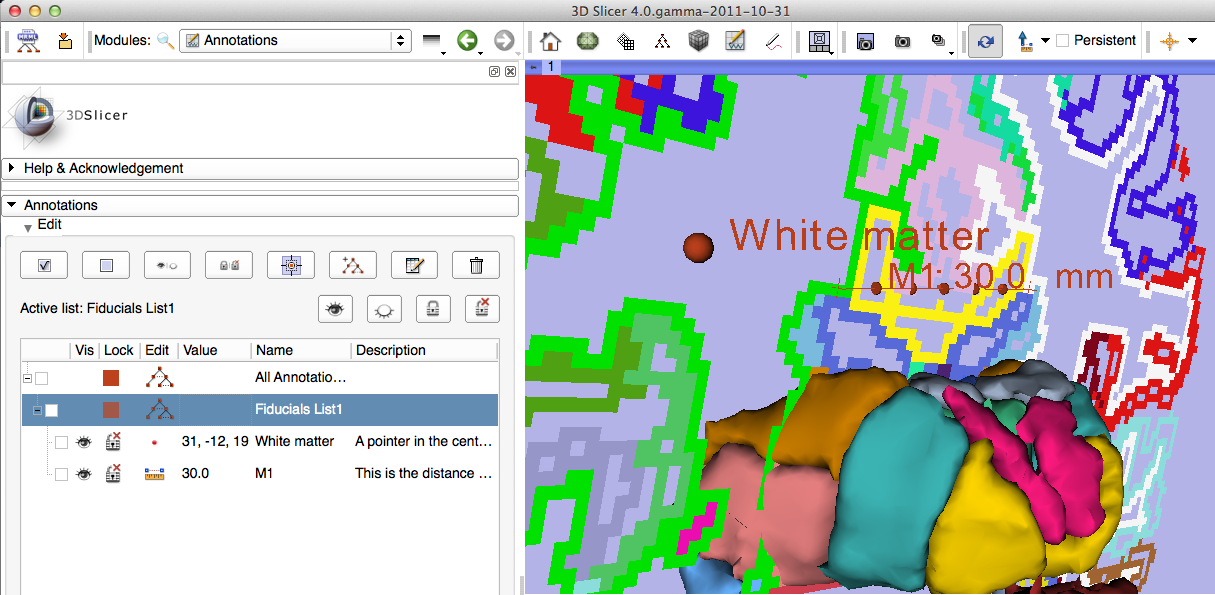This screenshot has width=1215, height=595.
Task: Click the select all annotations button
Action: (45, 265)
